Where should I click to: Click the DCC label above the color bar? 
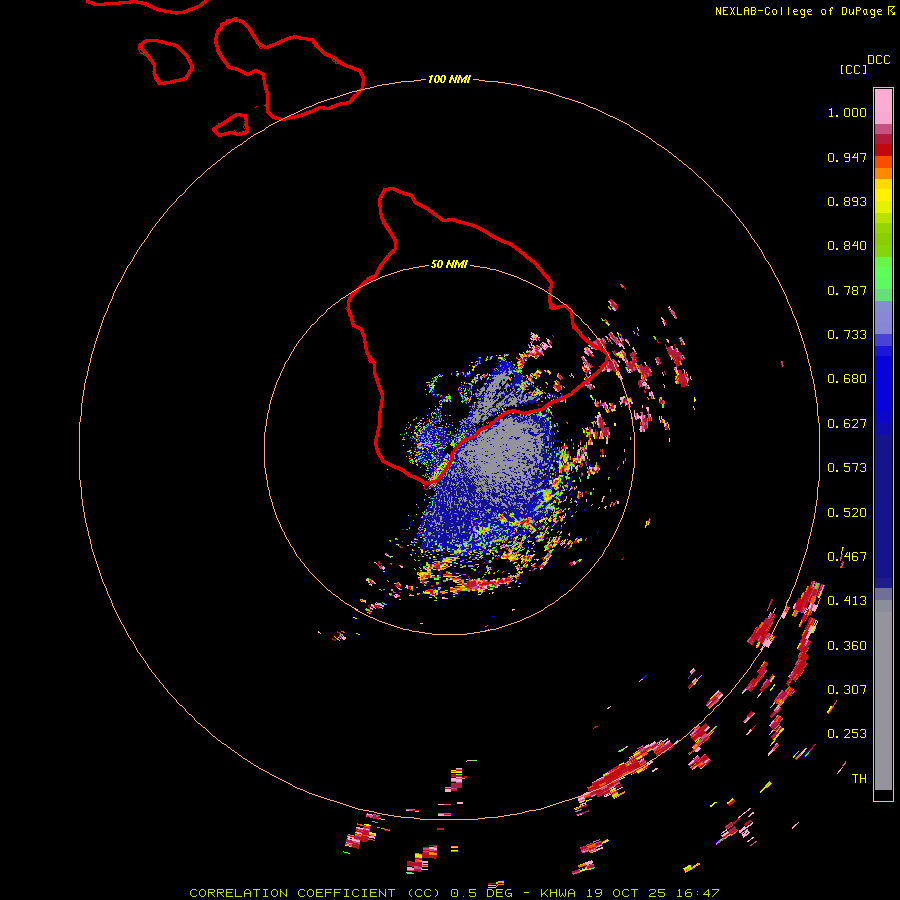click(x=878, y=60)
